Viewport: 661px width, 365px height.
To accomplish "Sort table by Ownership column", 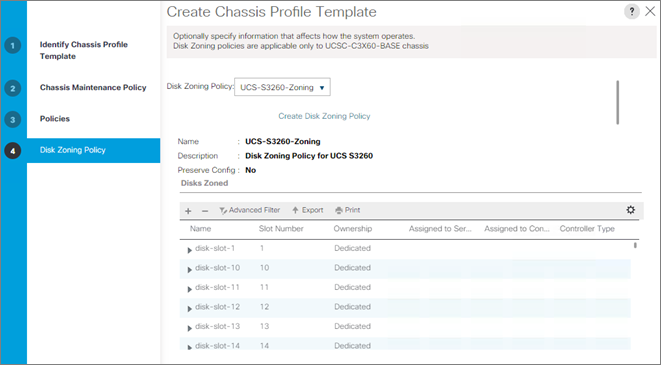I will [353, 229].
